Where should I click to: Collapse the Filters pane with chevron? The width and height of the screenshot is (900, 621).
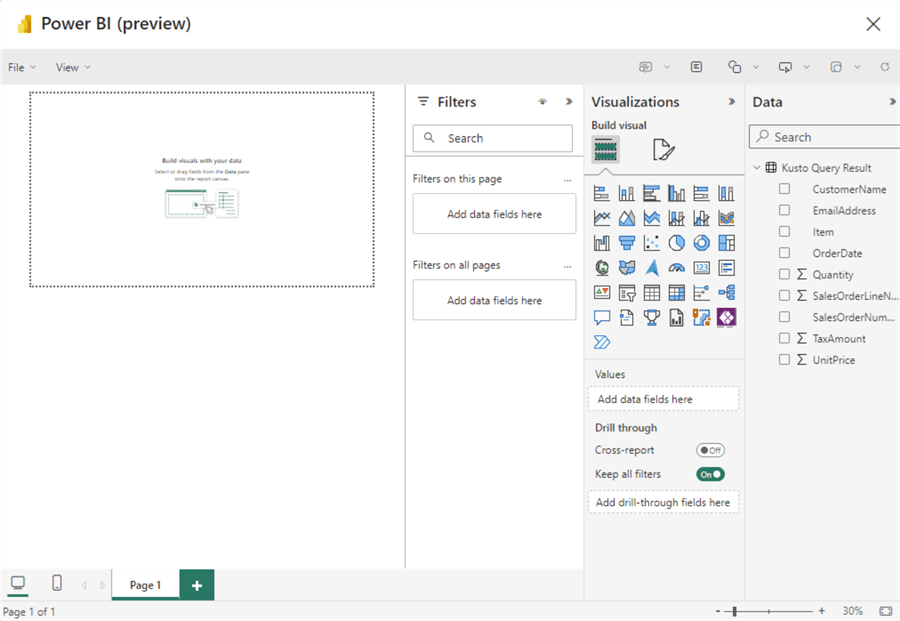click(569, 102)
